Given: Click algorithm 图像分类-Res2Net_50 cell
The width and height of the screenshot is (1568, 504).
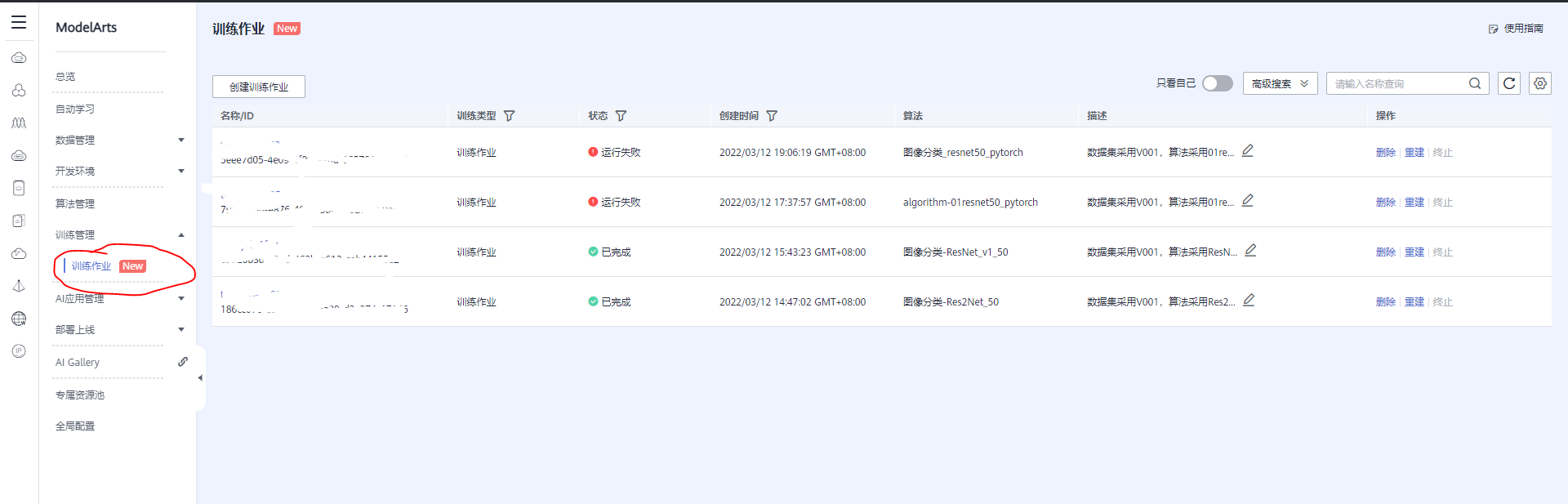Looking at the screenshot, I should (x=951, y=302).
